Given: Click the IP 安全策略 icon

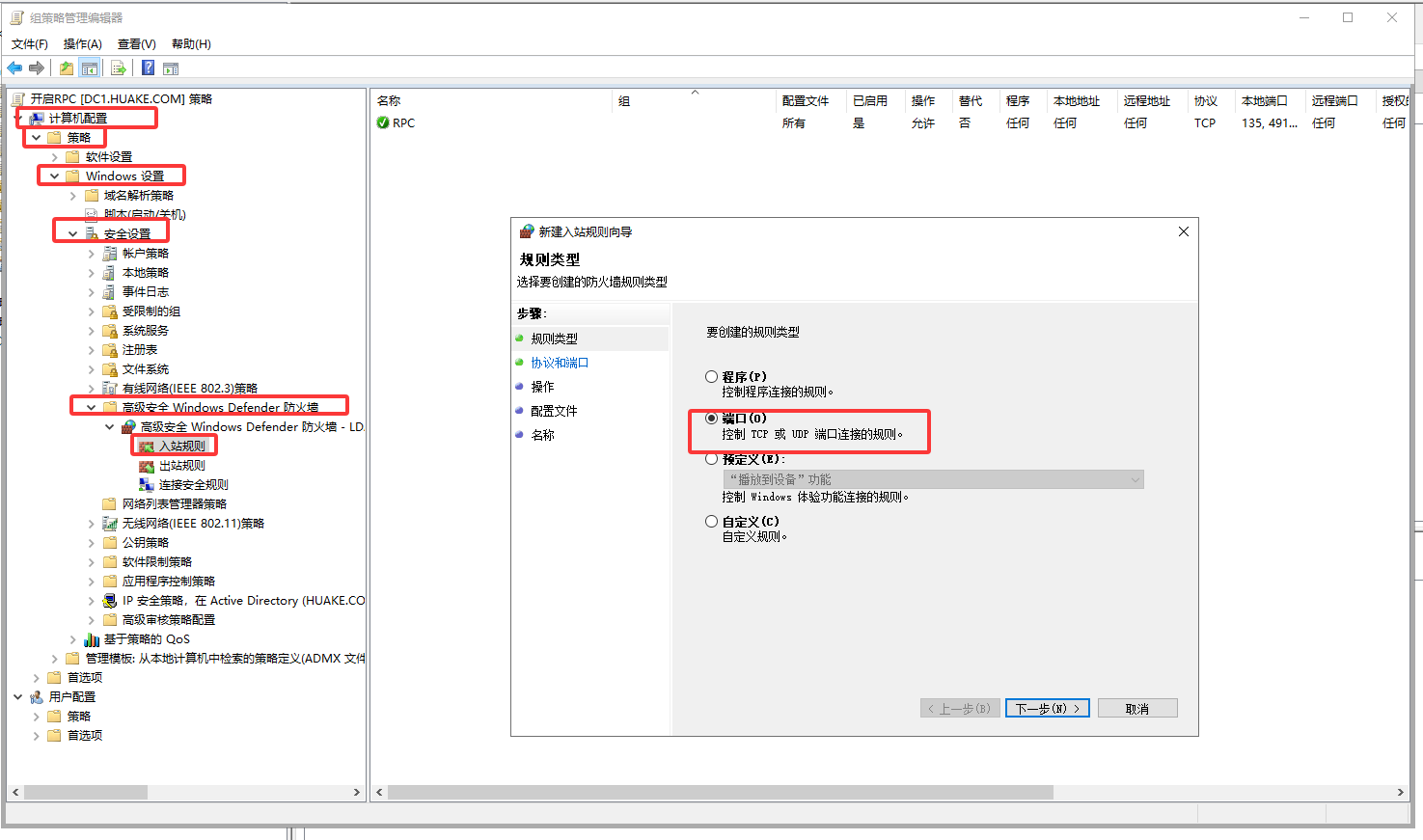Looking at the screenshot, I should pos(110,601).
